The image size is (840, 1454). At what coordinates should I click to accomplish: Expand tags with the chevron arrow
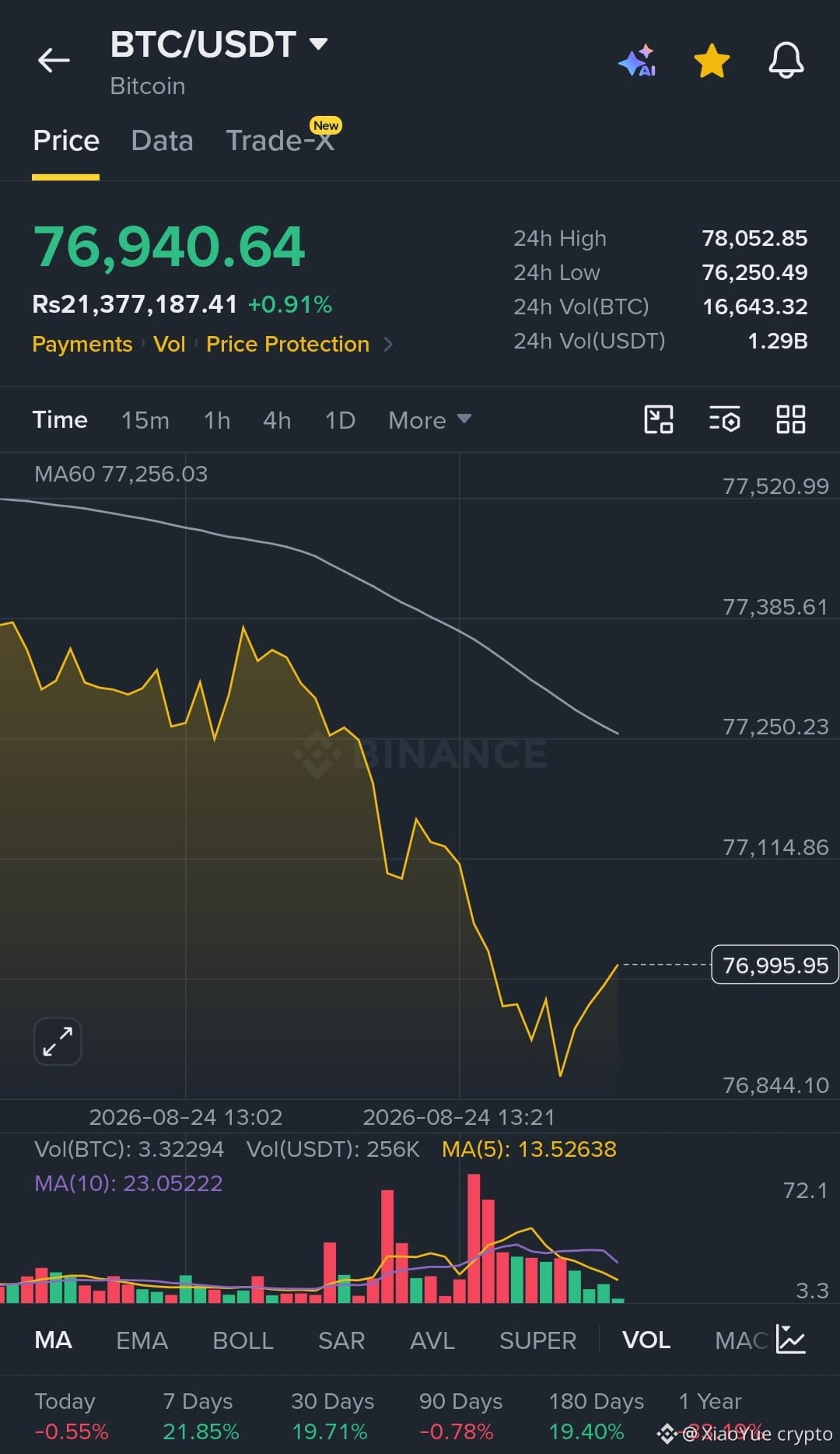tap(388, 344)
